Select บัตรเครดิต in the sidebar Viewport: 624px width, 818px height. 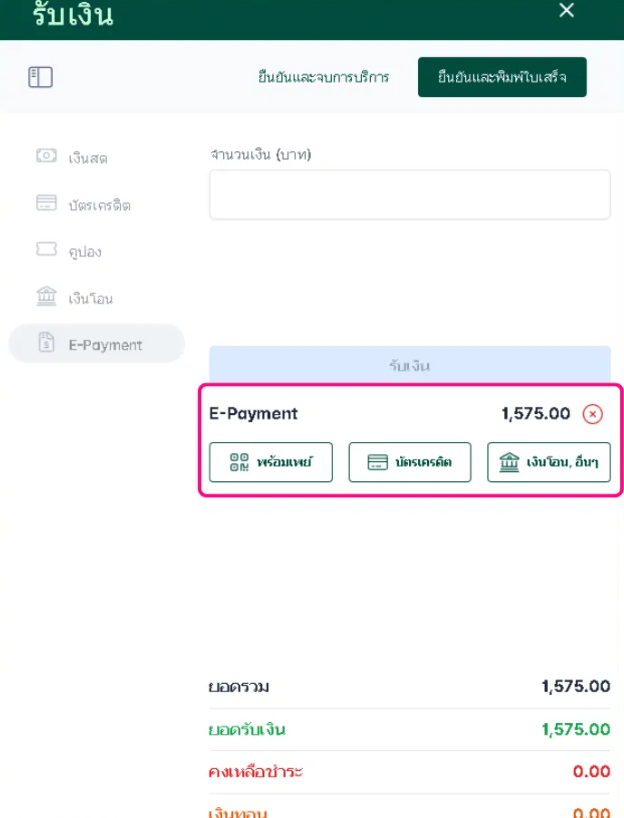(99, 205)
